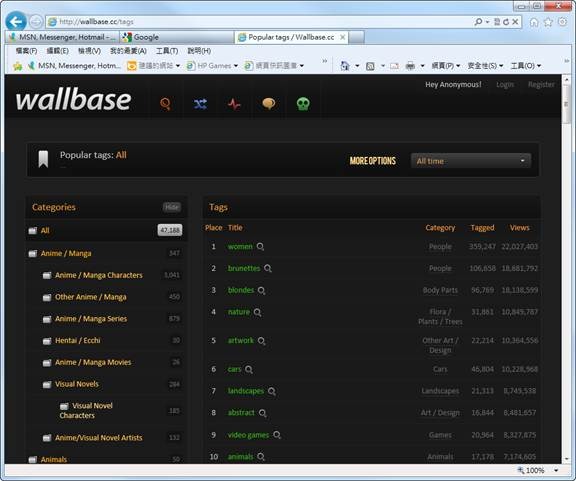Screen dimensions: 576x481
Task: Switch to the Google tab
Action: tap(177, 37)
